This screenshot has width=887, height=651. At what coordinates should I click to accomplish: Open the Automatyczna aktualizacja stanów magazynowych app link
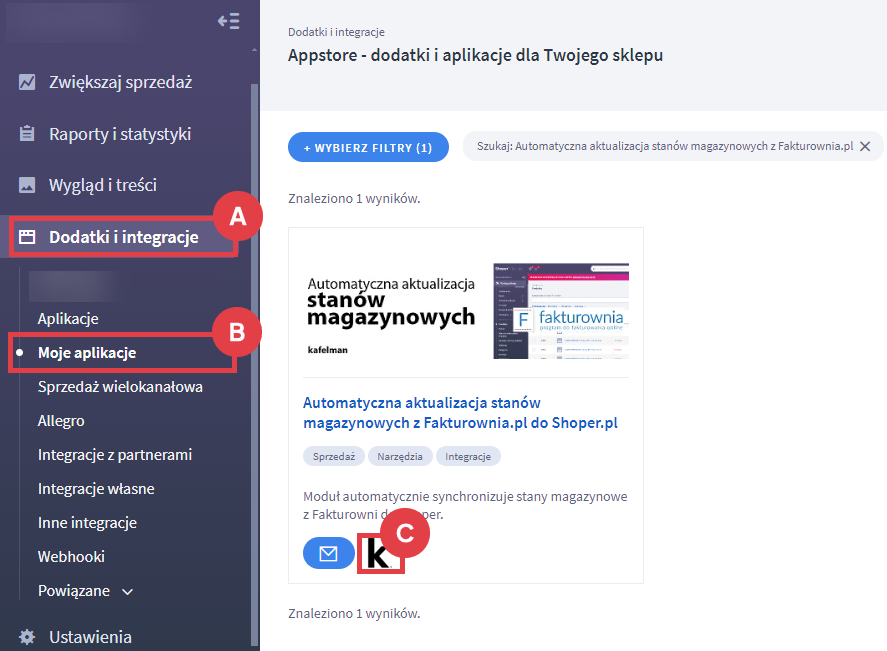pyautogui.click(x=460, y=412)
